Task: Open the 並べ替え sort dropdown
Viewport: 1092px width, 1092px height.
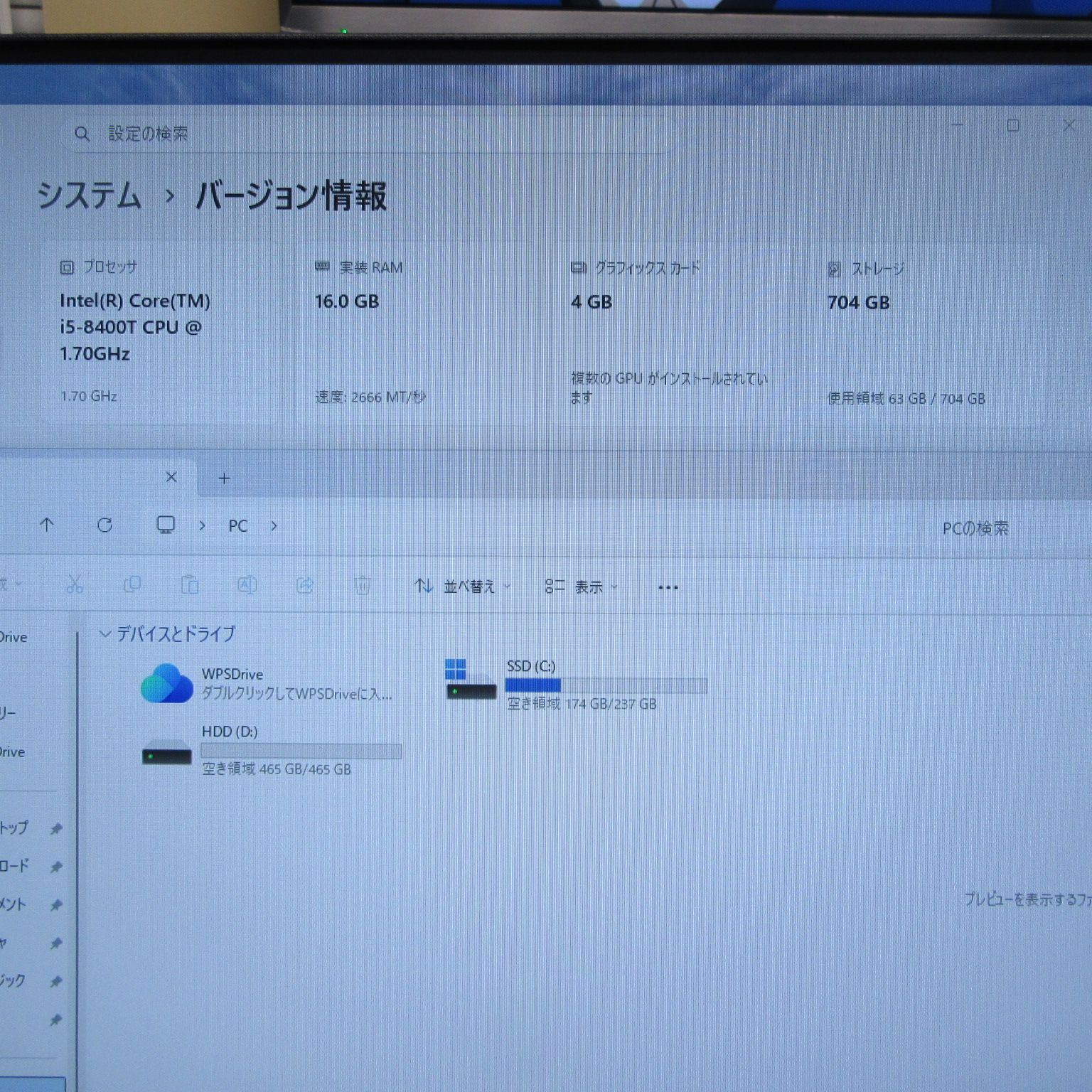Action: pos(463,587)
